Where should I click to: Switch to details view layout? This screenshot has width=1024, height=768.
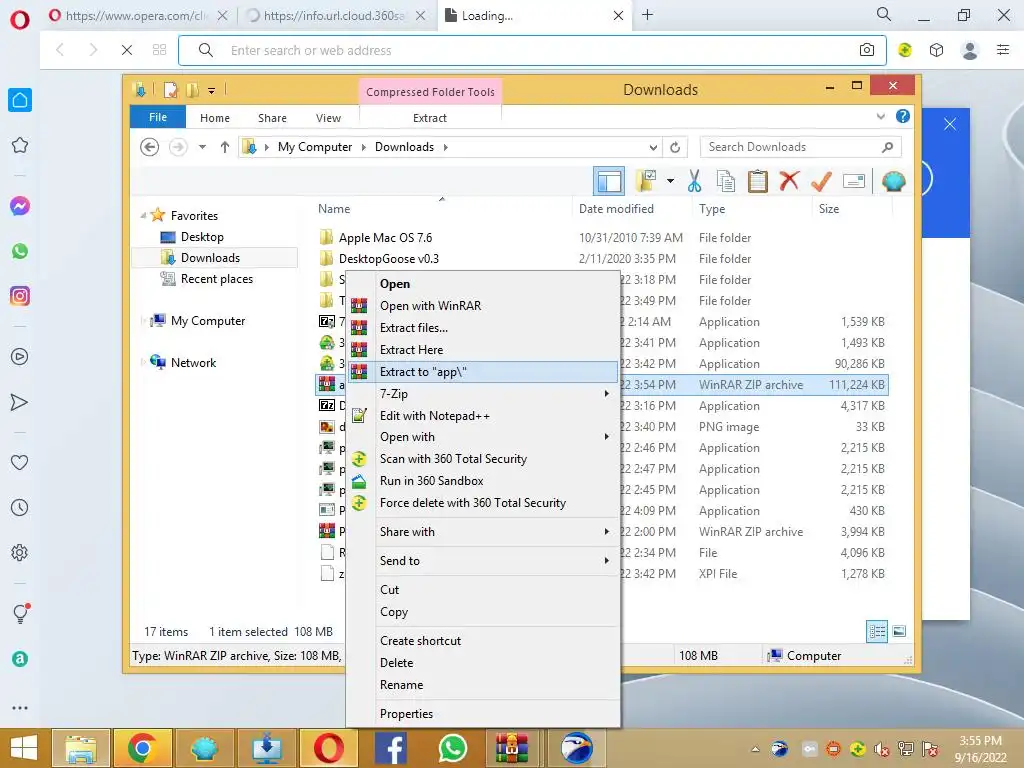pyautogui.click(x=876, y=632)
